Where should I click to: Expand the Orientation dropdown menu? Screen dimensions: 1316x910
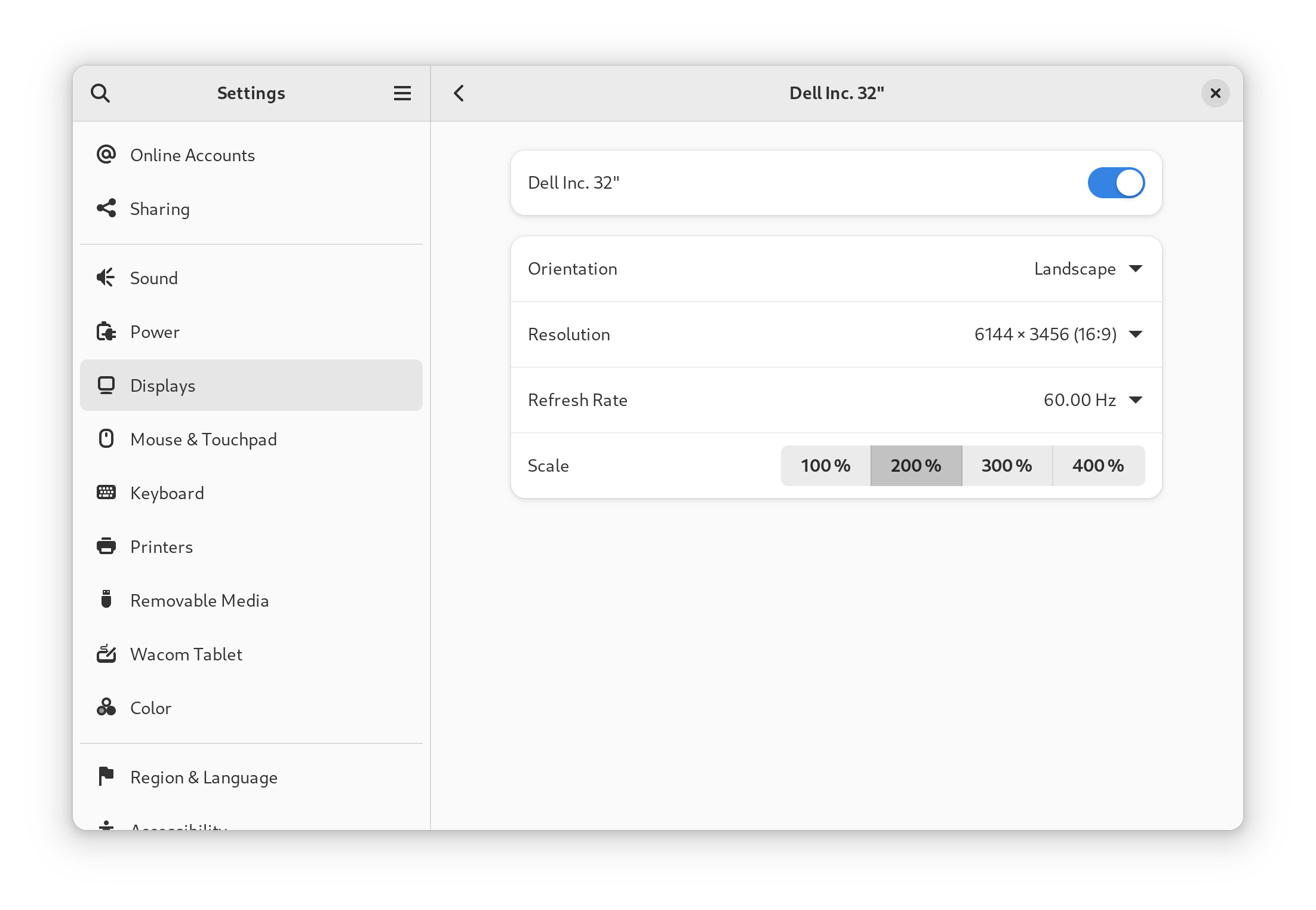[1085, 268]
